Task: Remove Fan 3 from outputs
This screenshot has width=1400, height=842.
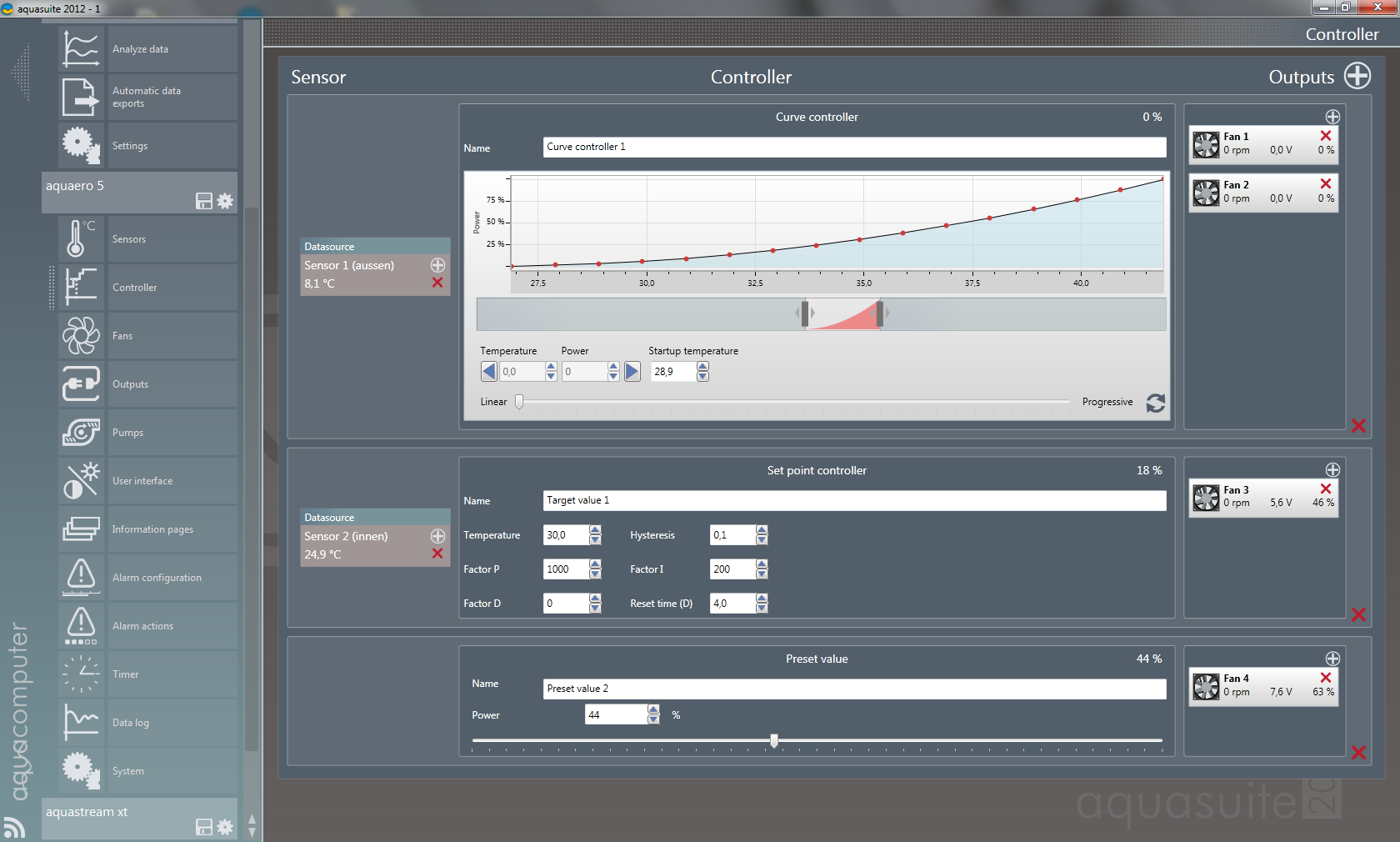Action: 1326,489
